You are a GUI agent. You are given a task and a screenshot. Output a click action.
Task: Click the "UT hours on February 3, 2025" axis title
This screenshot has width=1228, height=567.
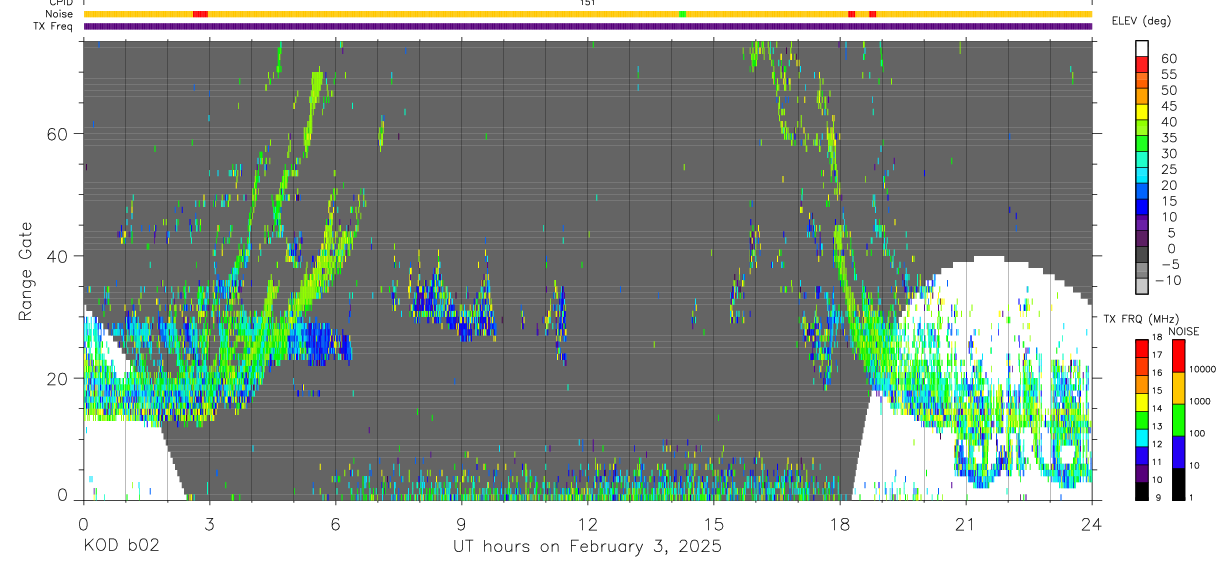588,547
